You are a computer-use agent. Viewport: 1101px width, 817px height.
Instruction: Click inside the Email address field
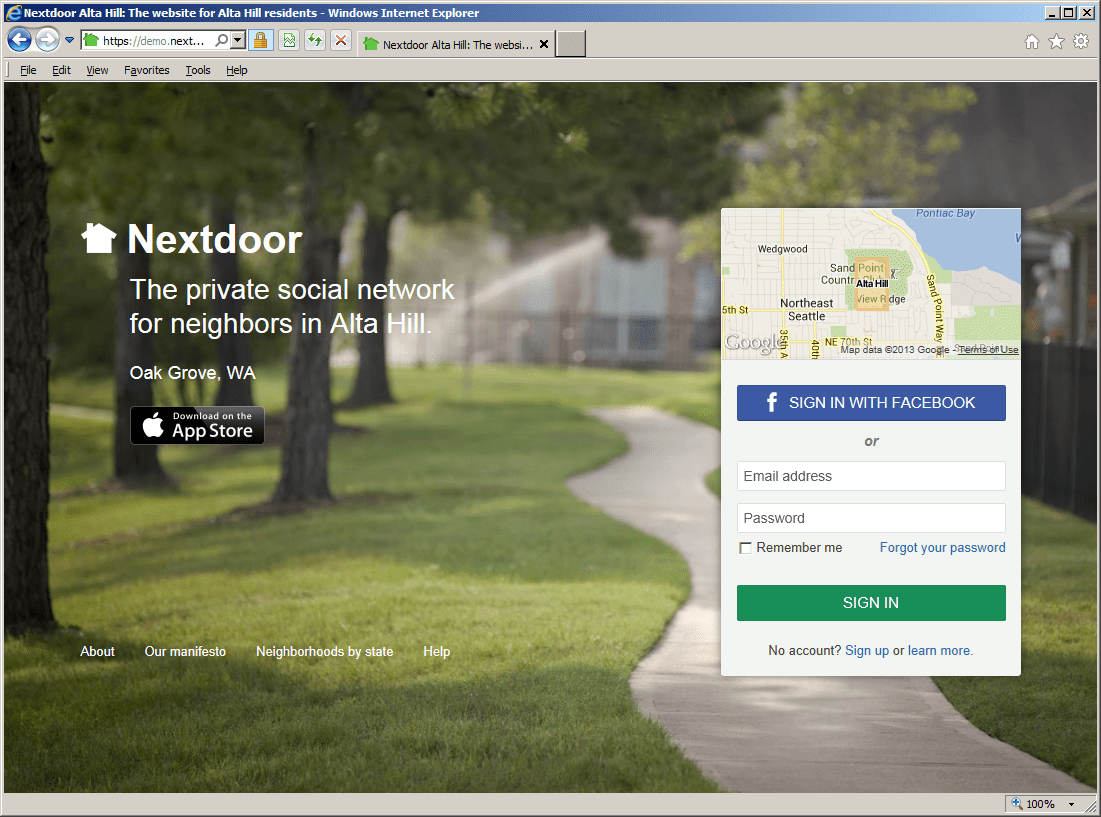[x=870, y=476]
